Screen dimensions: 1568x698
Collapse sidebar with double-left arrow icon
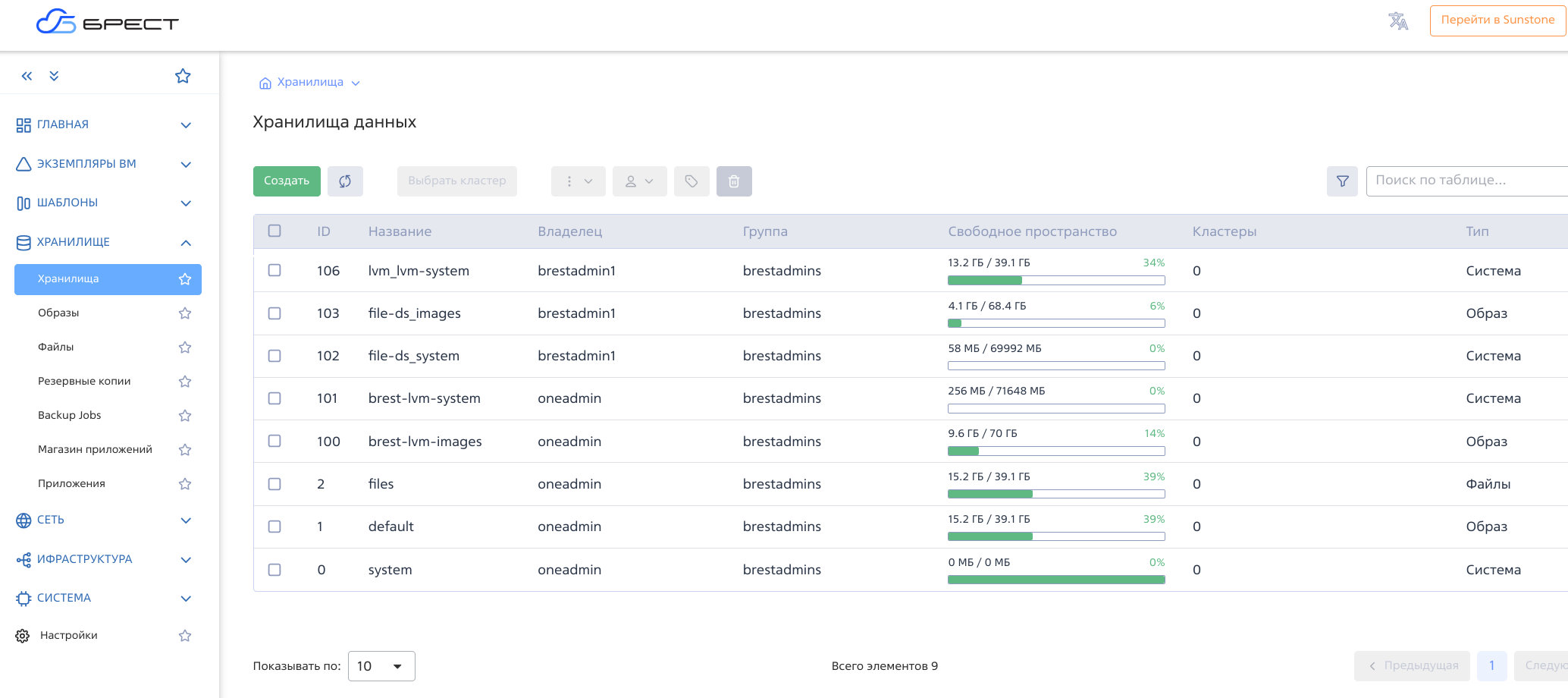pos(27,76)
